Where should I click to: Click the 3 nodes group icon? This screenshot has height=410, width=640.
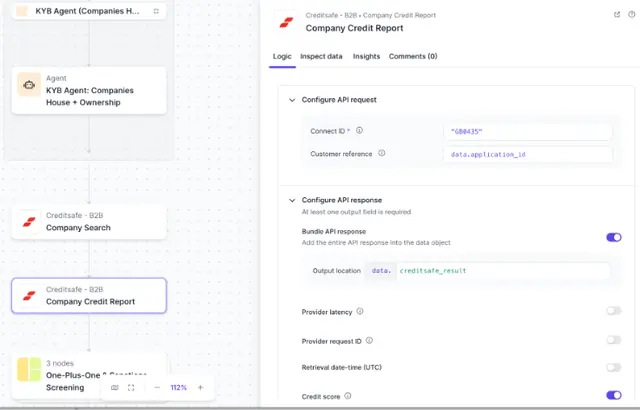pos(29,369)
